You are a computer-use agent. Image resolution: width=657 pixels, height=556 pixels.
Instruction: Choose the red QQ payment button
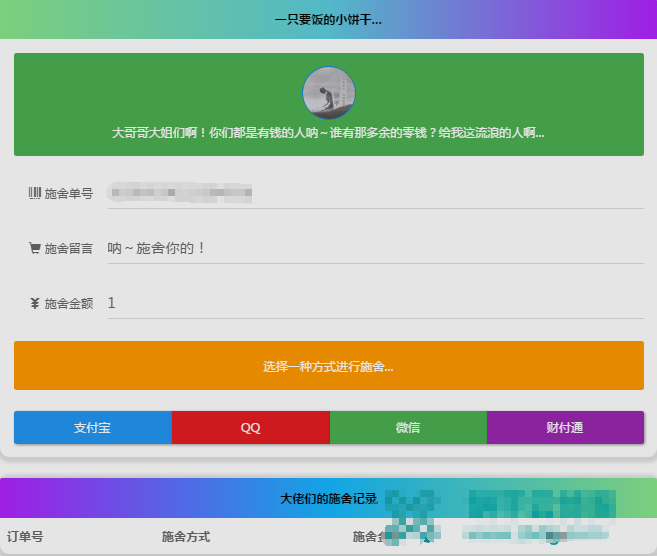(251, 427)
